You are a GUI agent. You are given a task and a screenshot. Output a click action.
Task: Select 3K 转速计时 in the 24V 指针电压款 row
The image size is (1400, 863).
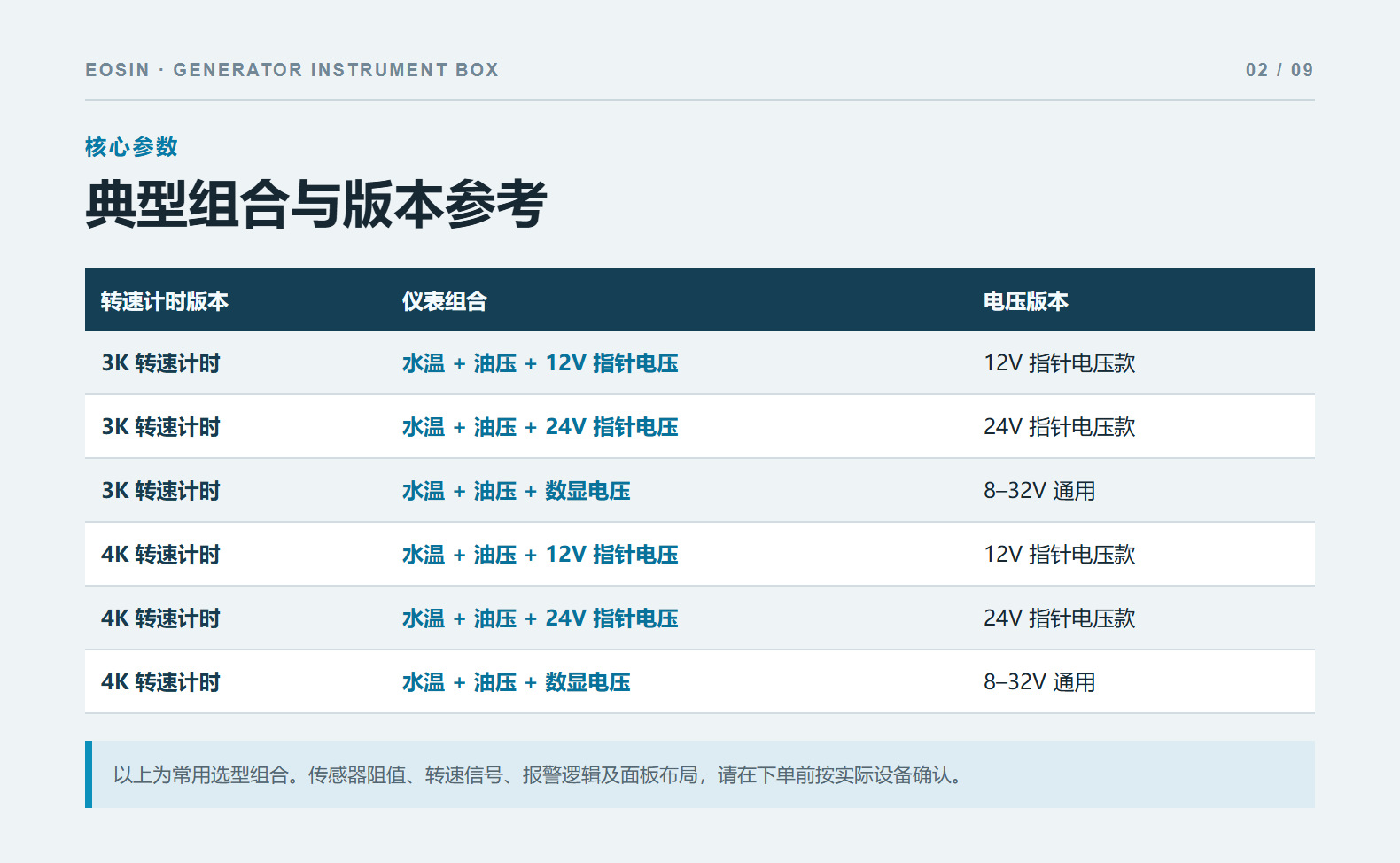coord(160,427)
